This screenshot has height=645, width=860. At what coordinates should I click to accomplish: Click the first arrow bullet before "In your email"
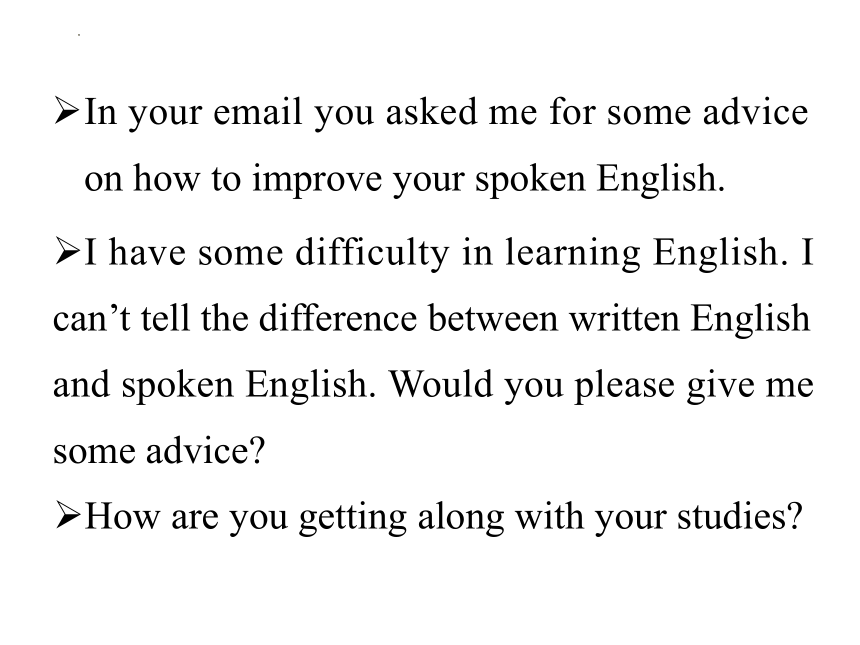coord(67,111)
